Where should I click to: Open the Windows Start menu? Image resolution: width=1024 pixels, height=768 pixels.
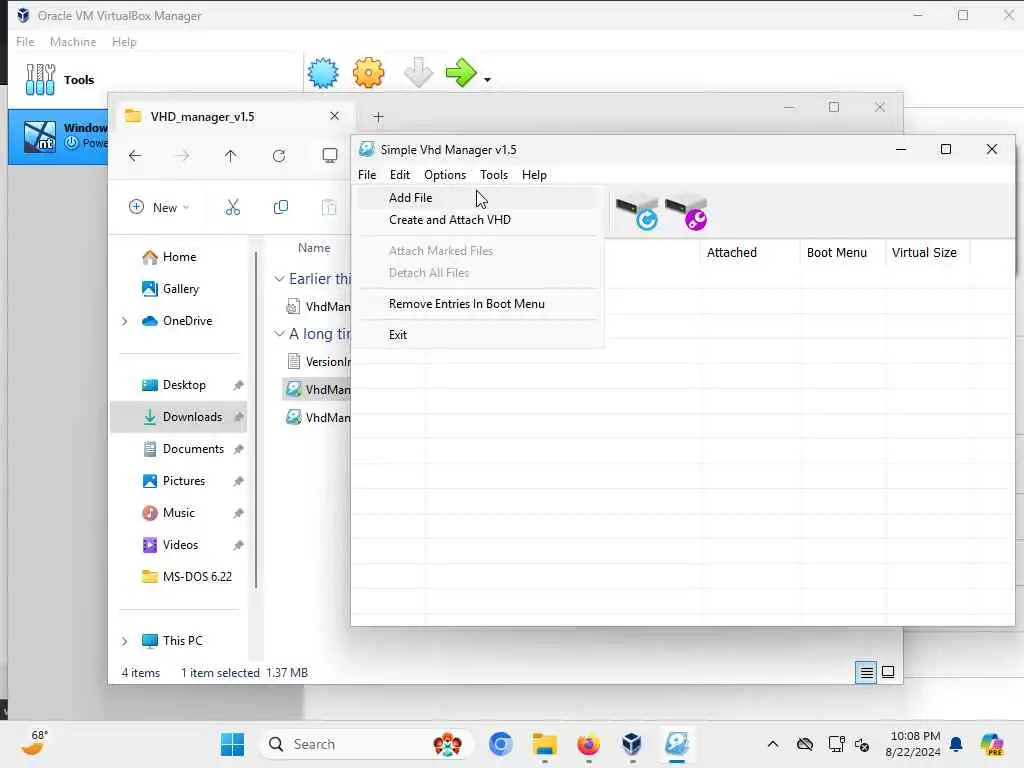(x=232, y=744)
